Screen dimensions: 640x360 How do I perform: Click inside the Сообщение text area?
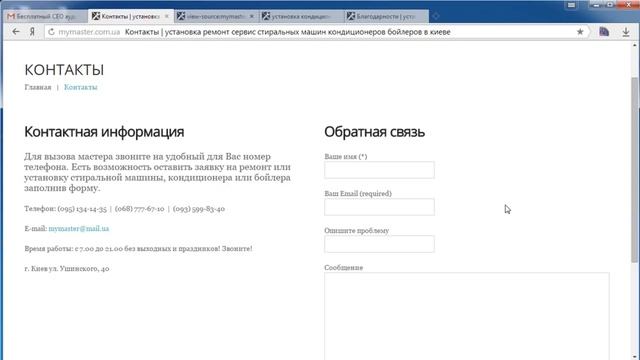click(467, 316)
